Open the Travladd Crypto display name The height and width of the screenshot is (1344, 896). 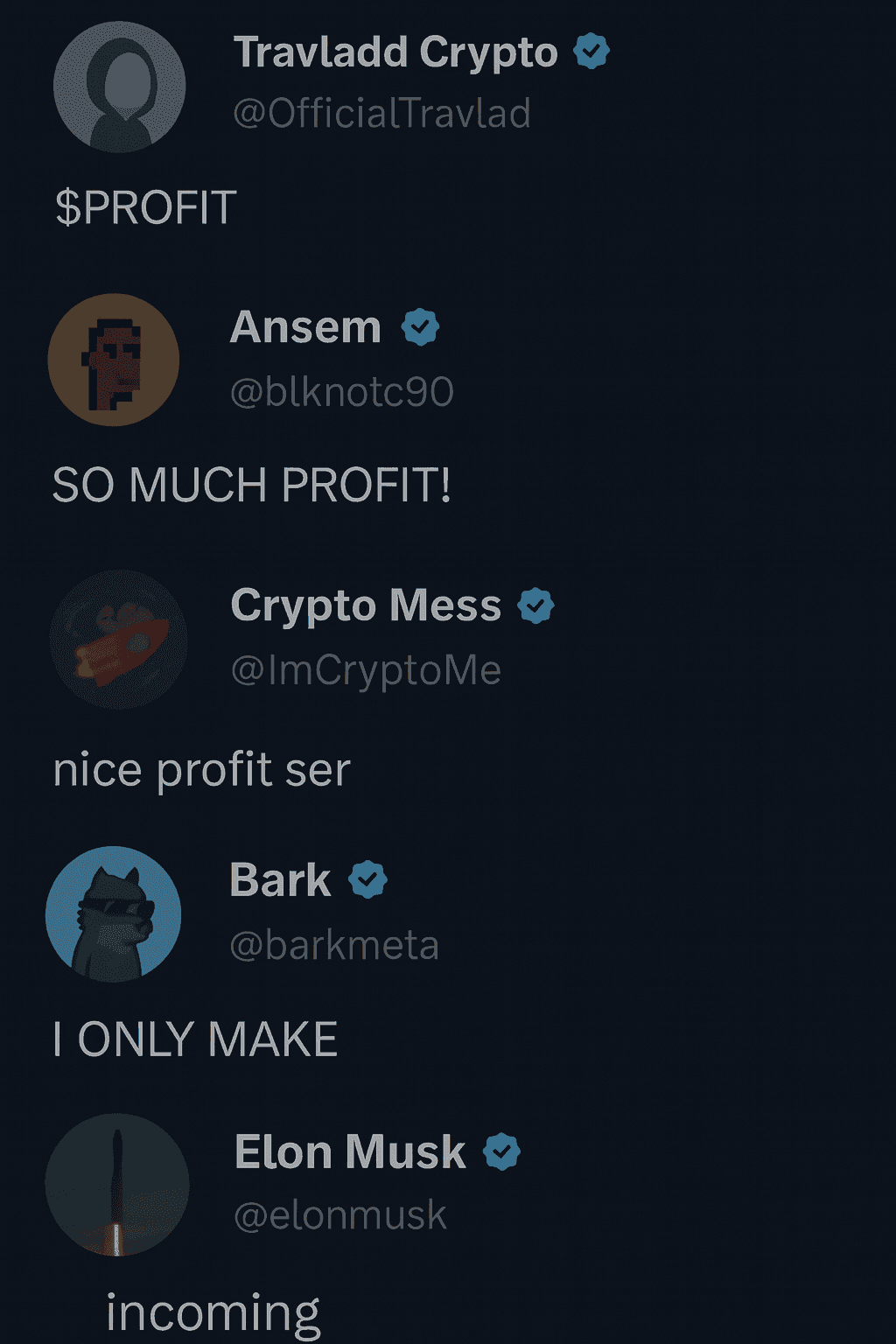point(395,52)
